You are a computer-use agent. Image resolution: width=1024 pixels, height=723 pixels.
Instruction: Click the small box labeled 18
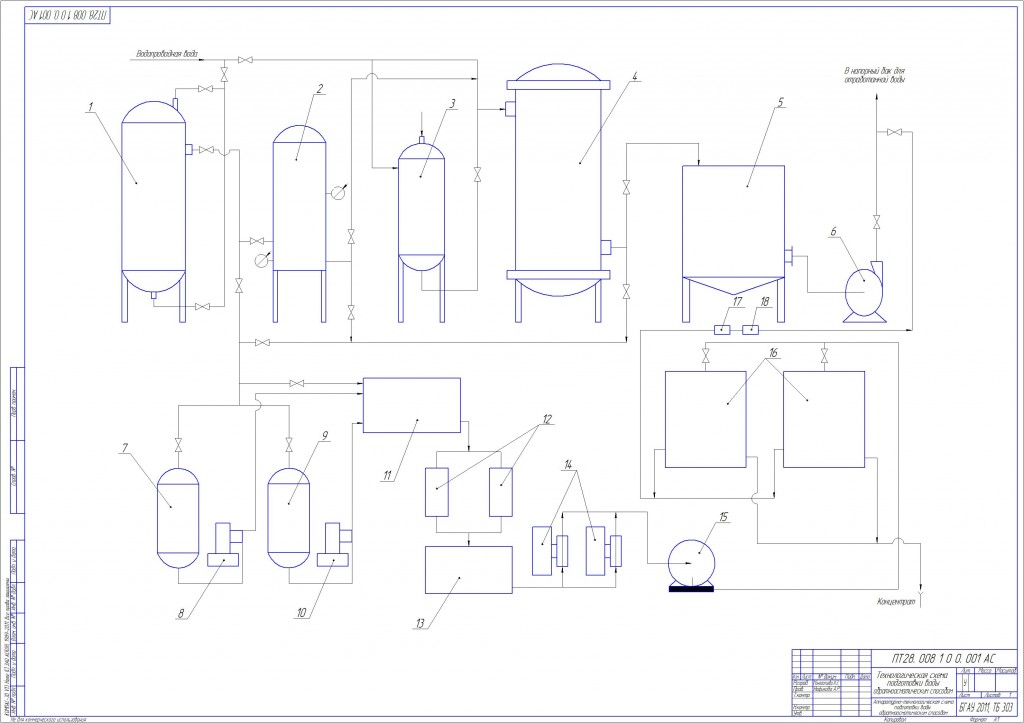click(751, 330)
